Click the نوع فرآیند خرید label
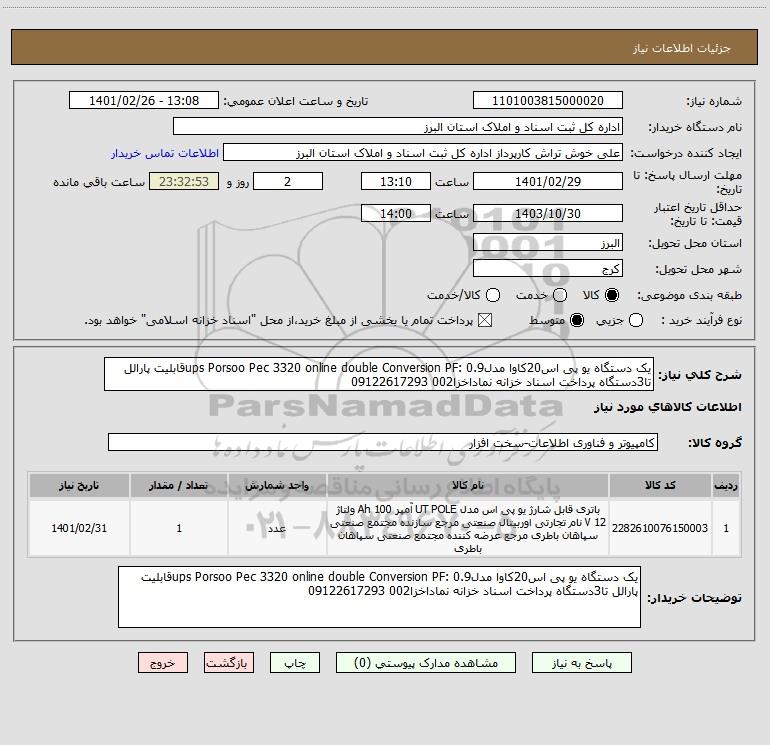 [701, 320]
